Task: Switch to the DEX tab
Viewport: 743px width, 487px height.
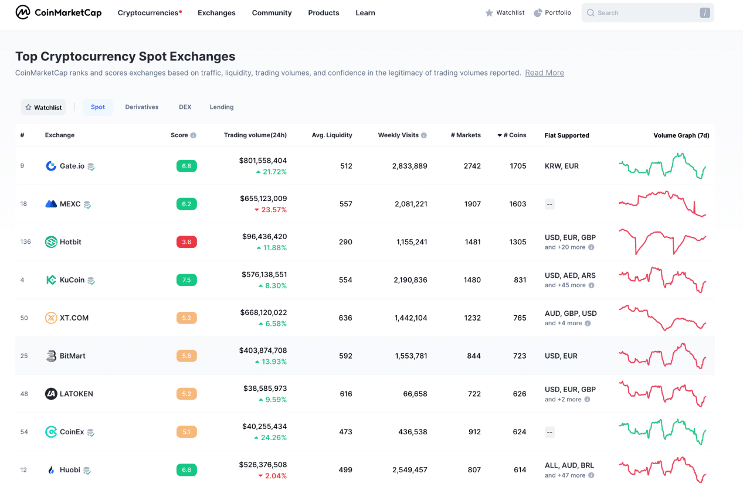Action: tap(185, 107)
